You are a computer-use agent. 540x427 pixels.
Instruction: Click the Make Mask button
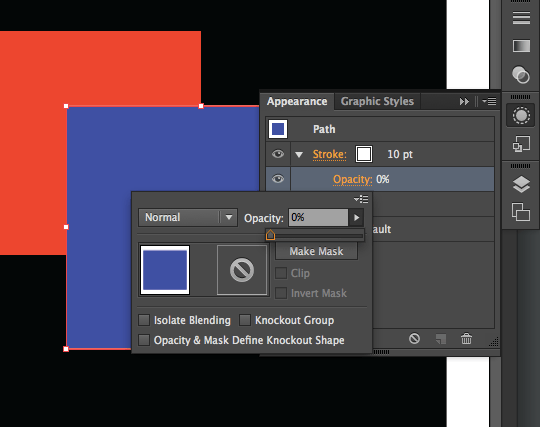(316, 251)
